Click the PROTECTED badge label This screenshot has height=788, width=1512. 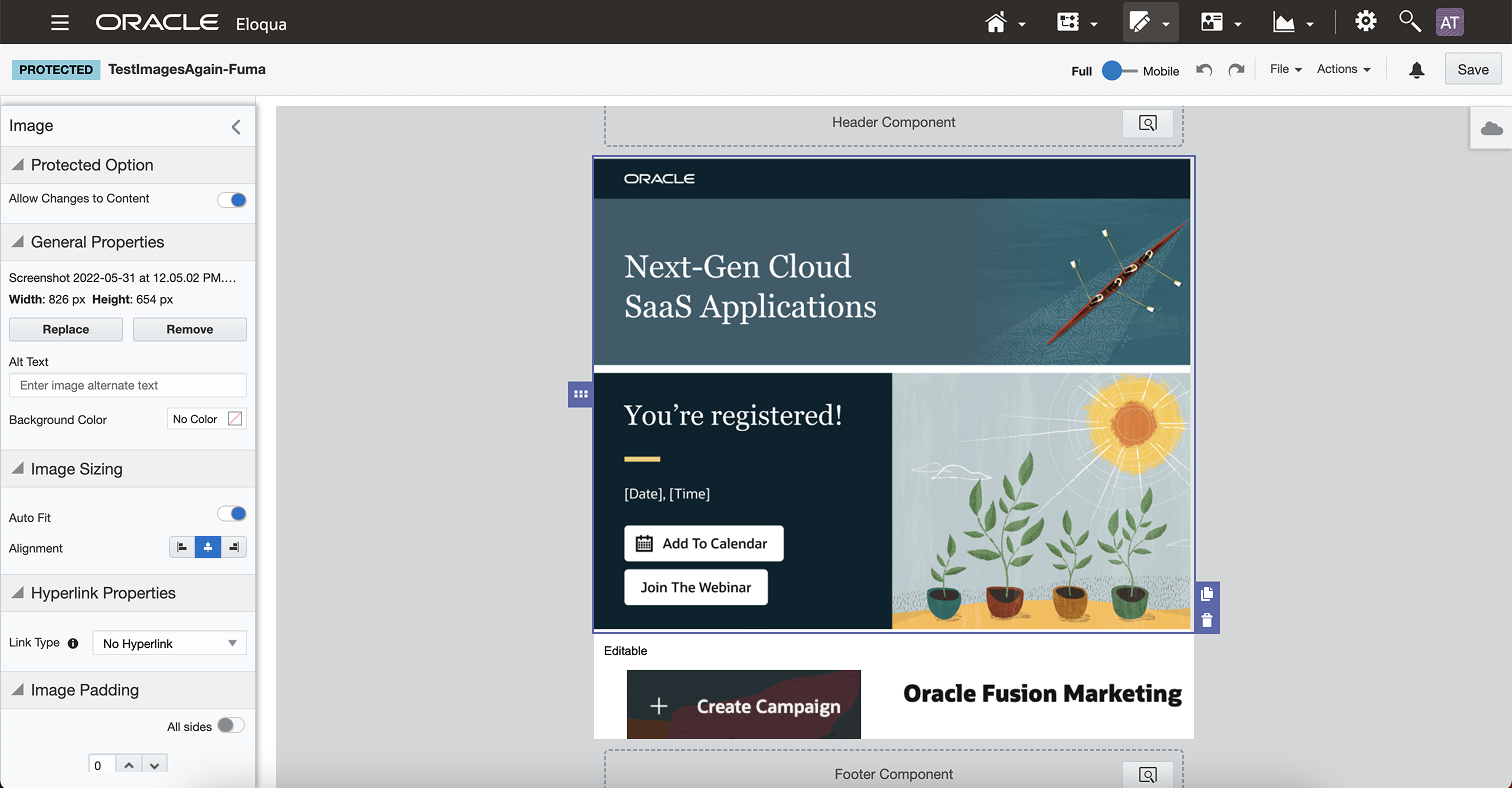pyautogui.click(x=56, y=70)
